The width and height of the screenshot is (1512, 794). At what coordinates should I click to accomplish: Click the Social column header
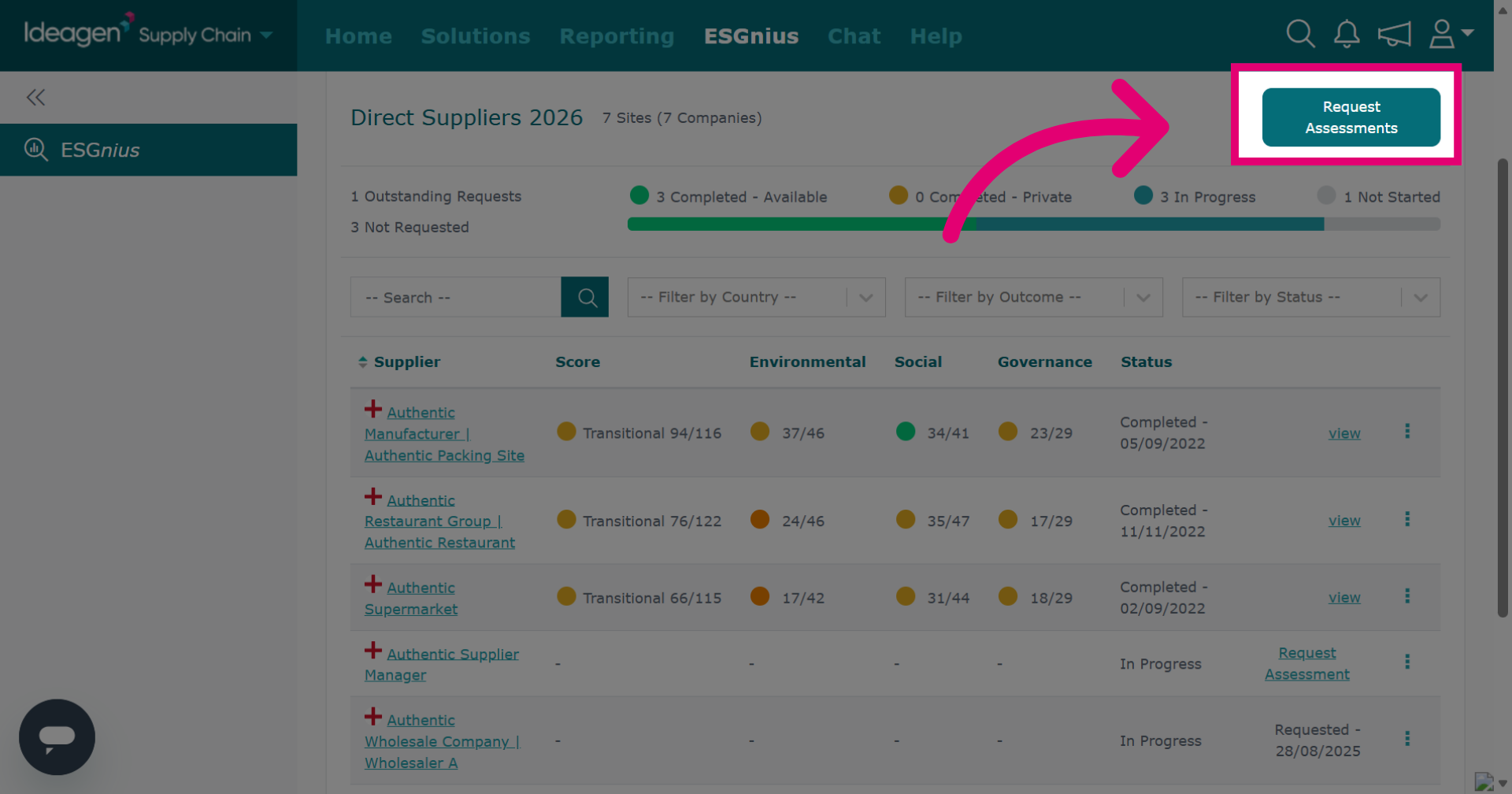point(918,362)
